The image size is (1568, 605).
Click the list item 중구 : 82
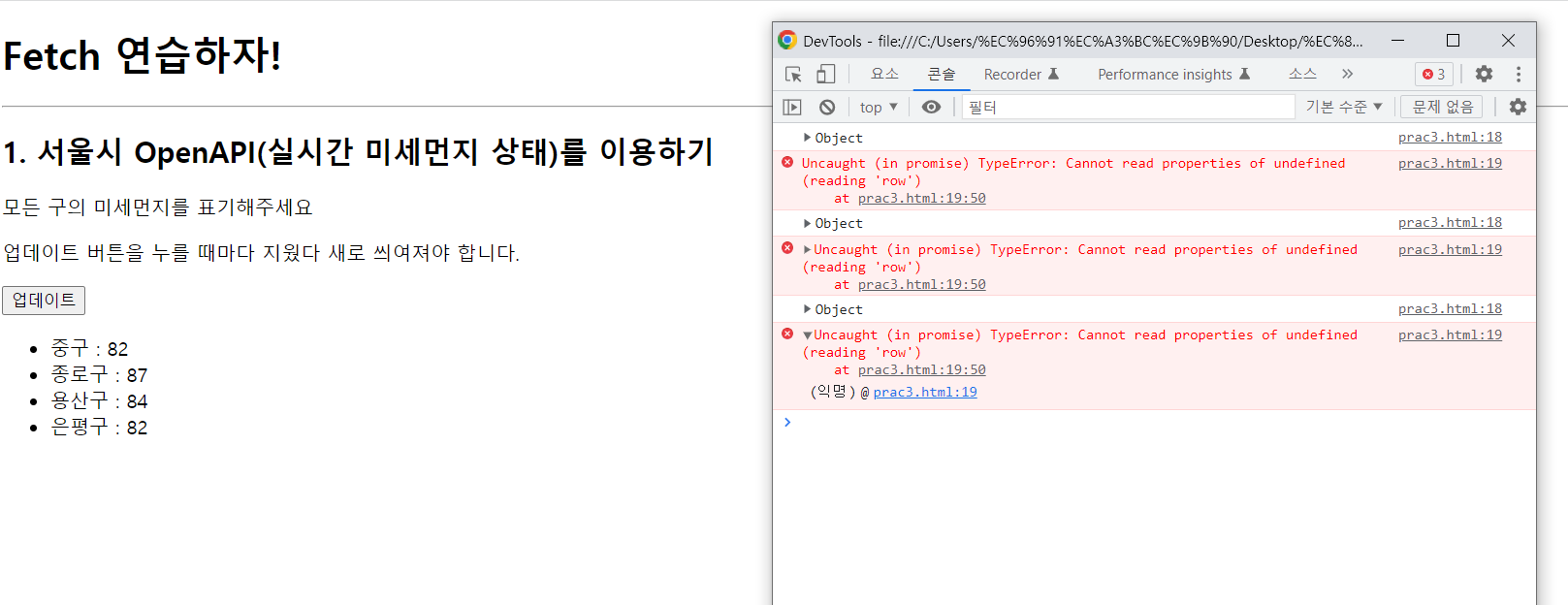tap(89, 348)
